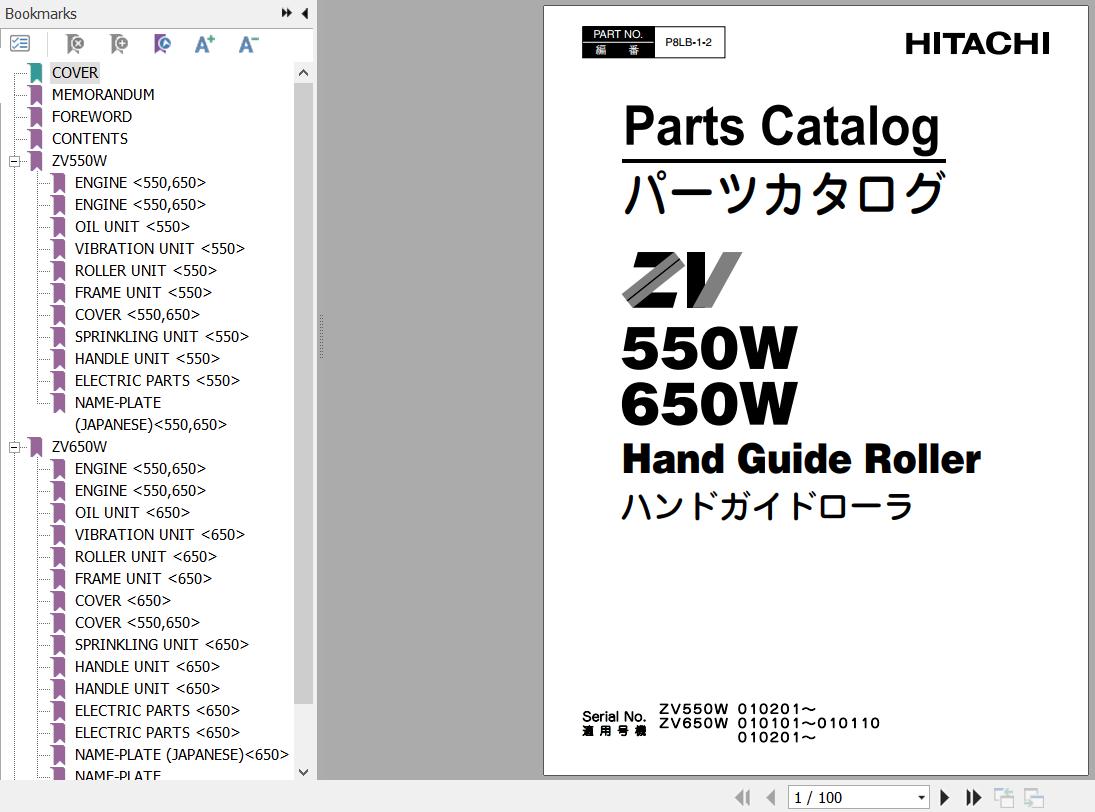Click the ZV550W 010201~ serial line
This screenshot has width=1095, height=812.
[x=737, y=709]
